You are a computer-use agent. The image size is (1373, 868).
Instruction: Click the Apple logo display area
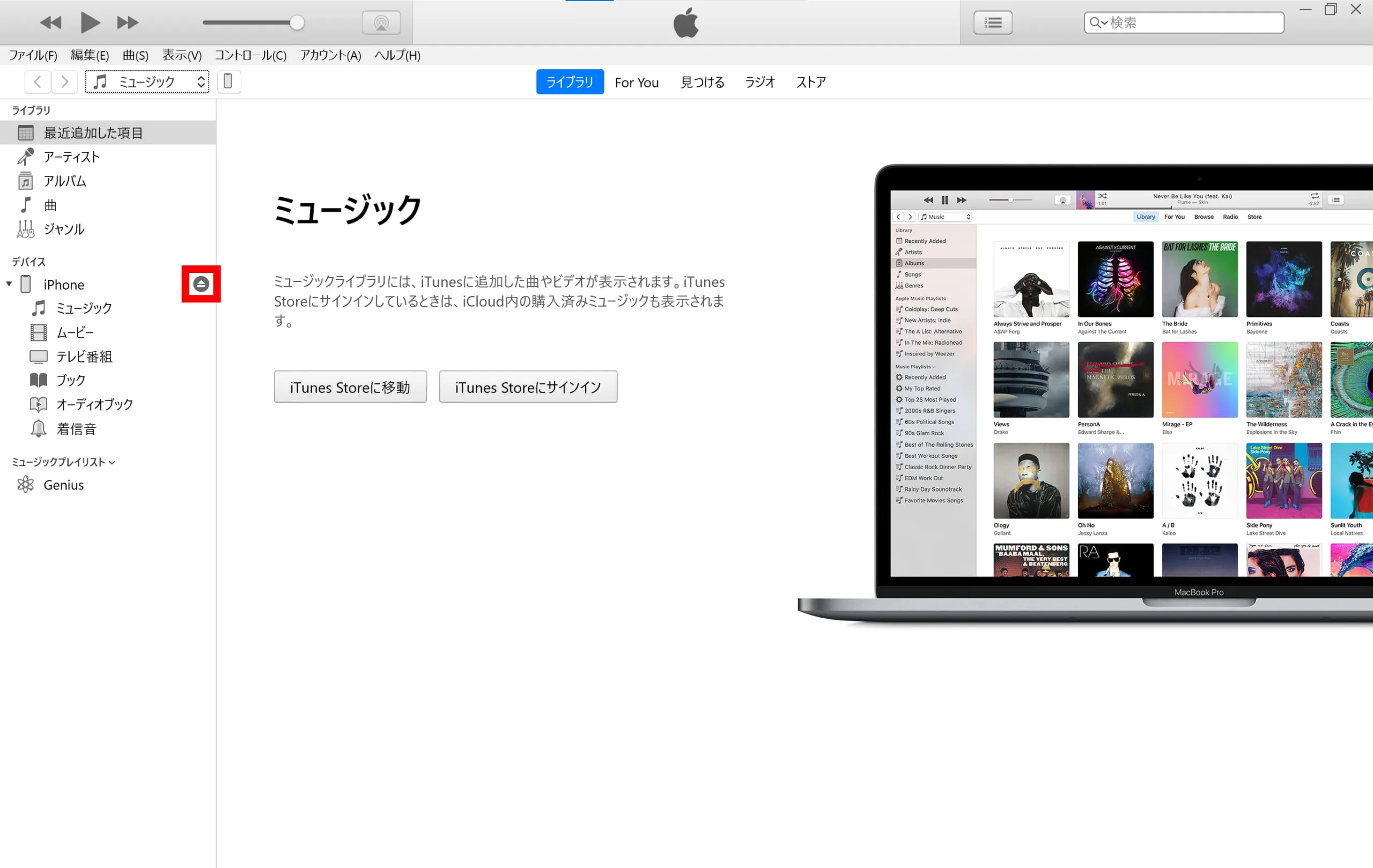pos(686,23)
